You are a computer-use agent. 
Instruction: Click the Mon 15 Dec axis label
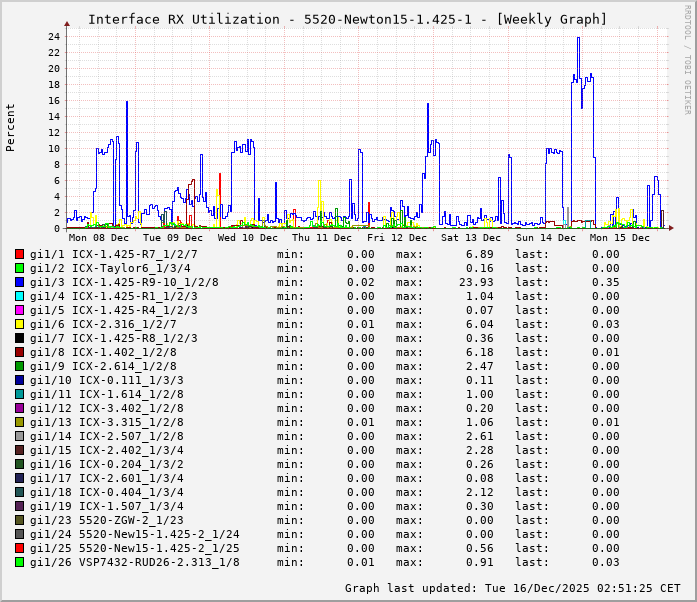click(x=620, y=238)
